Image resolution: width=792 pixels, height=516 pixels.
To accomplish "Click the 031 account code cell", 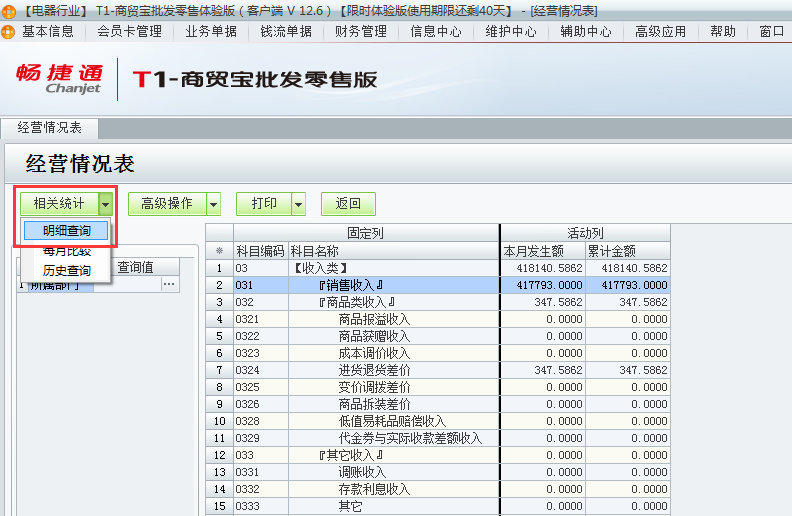I will click(261, 285).
